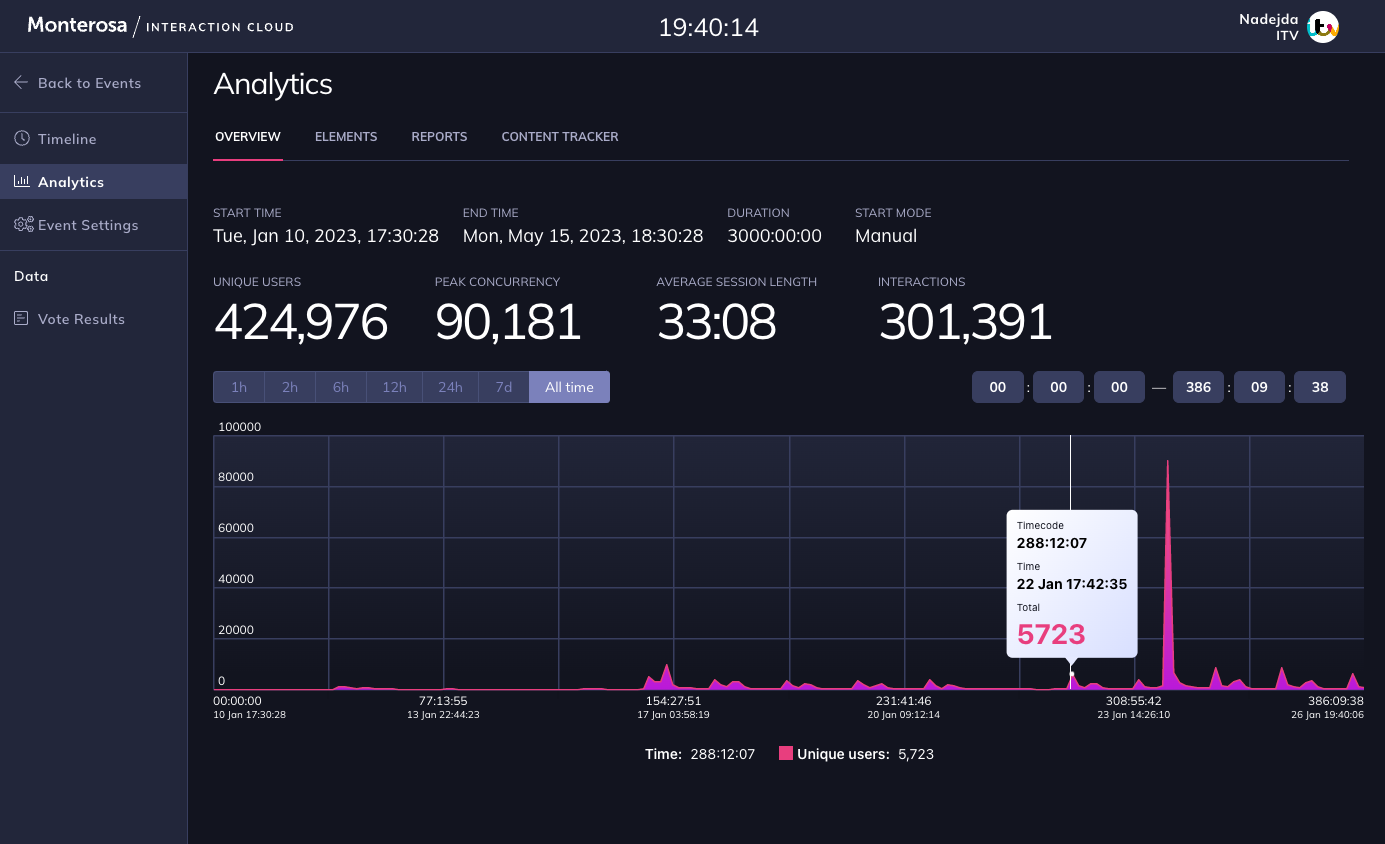Click the Analytics bar chart icon
Screen dimensions: 1385x844
(x=22, y=182)
